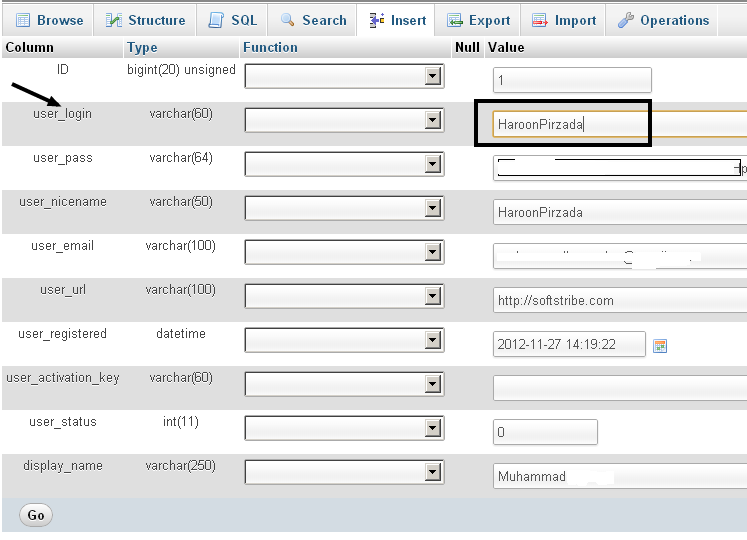This screenshot has height=540, width=747.
Task: Click the Go button
Action: click(36, 515)
